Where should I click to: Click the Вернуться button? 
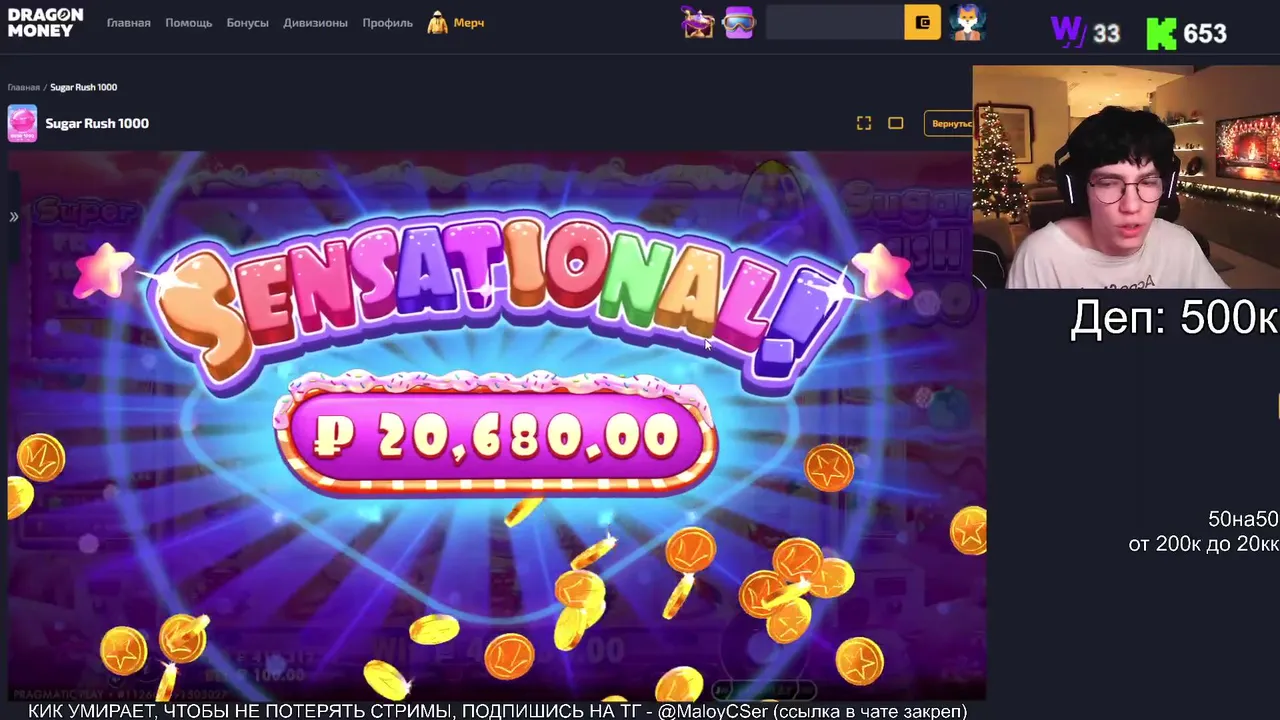[948, 123]
